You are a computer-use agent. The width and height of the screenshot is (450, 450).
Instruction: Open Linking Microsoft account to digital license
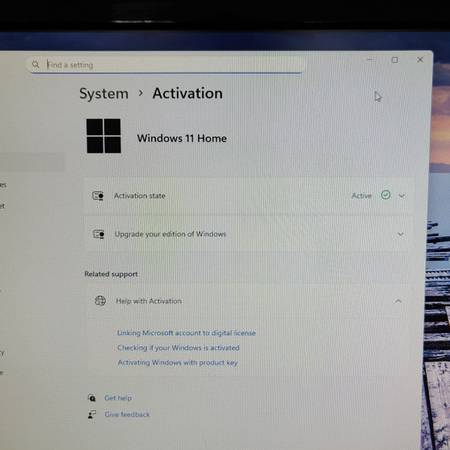tap(186, 333)
